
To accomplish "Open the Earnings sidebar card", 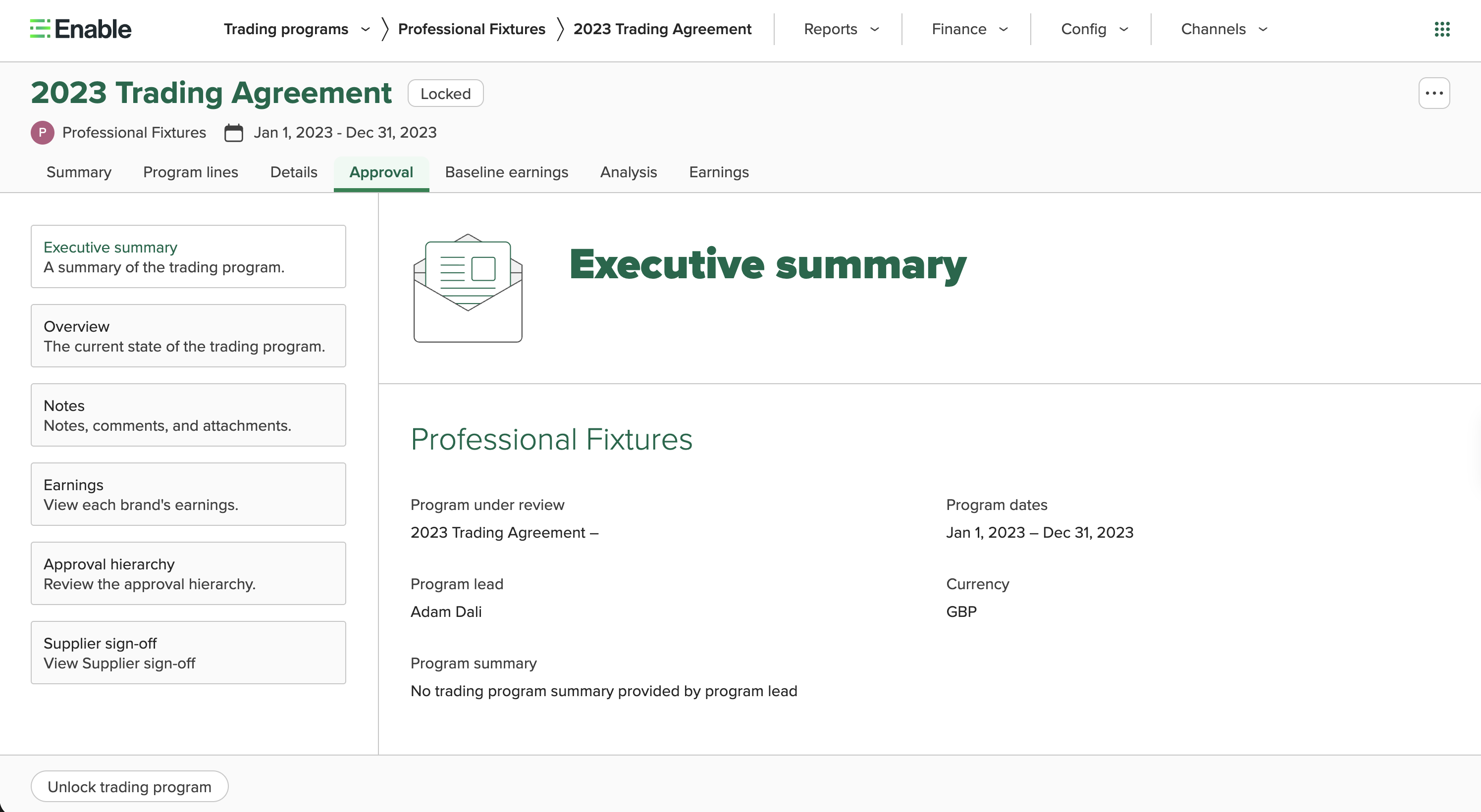I will pyautogui.click(x=188, y=494).
